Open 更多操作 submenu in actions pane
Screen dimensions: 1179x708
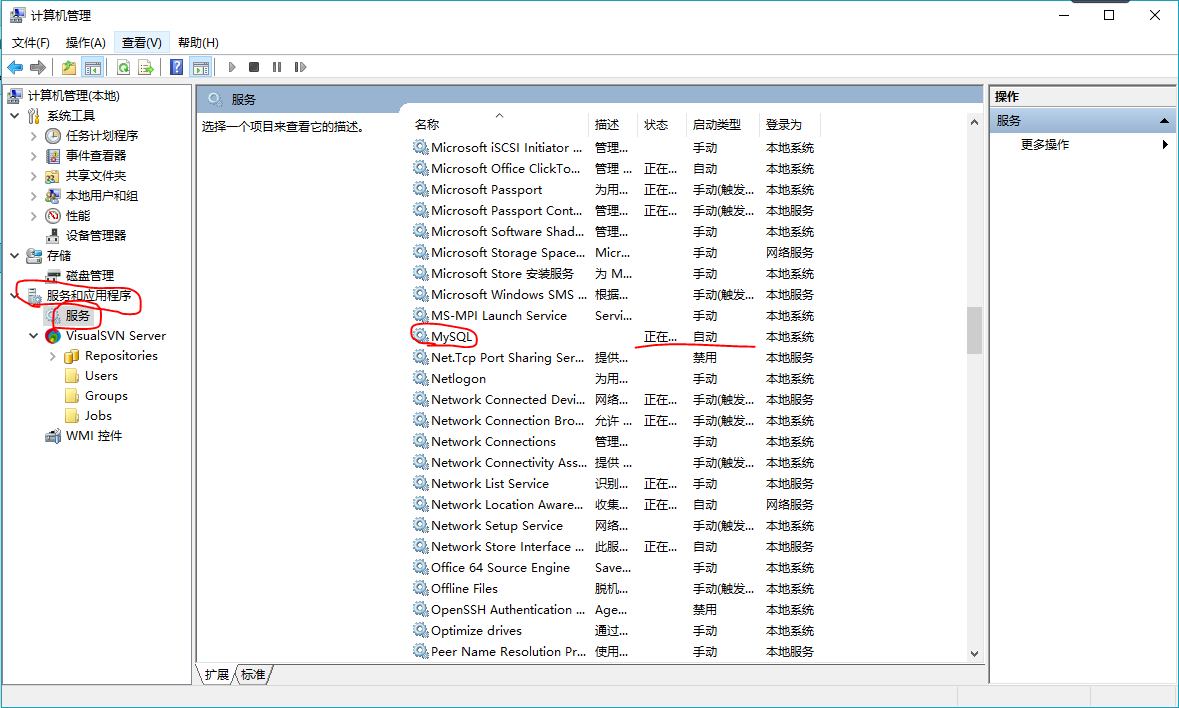pos(1084,144)
